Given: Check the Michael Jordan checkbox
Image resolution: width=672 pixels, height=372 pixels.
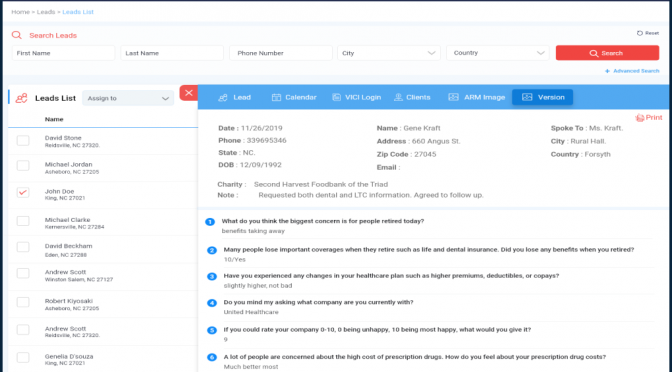Looking at the screenshot, I should [x=23, y=166].
